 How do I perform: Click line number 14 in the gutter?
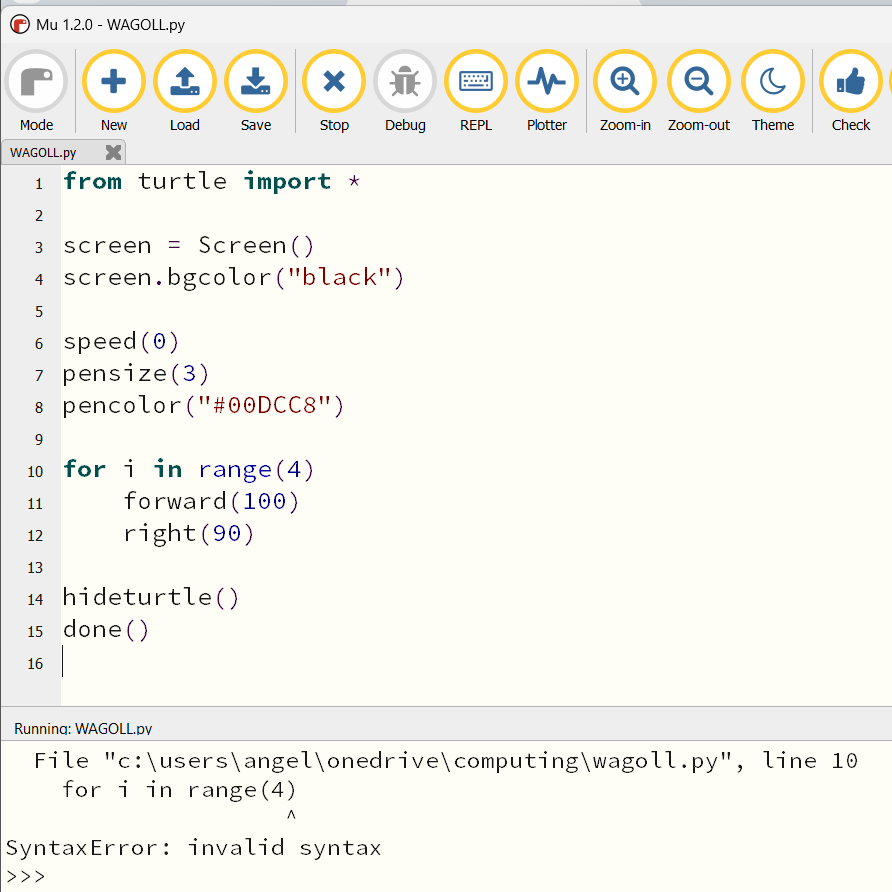[x=35, y=600]
